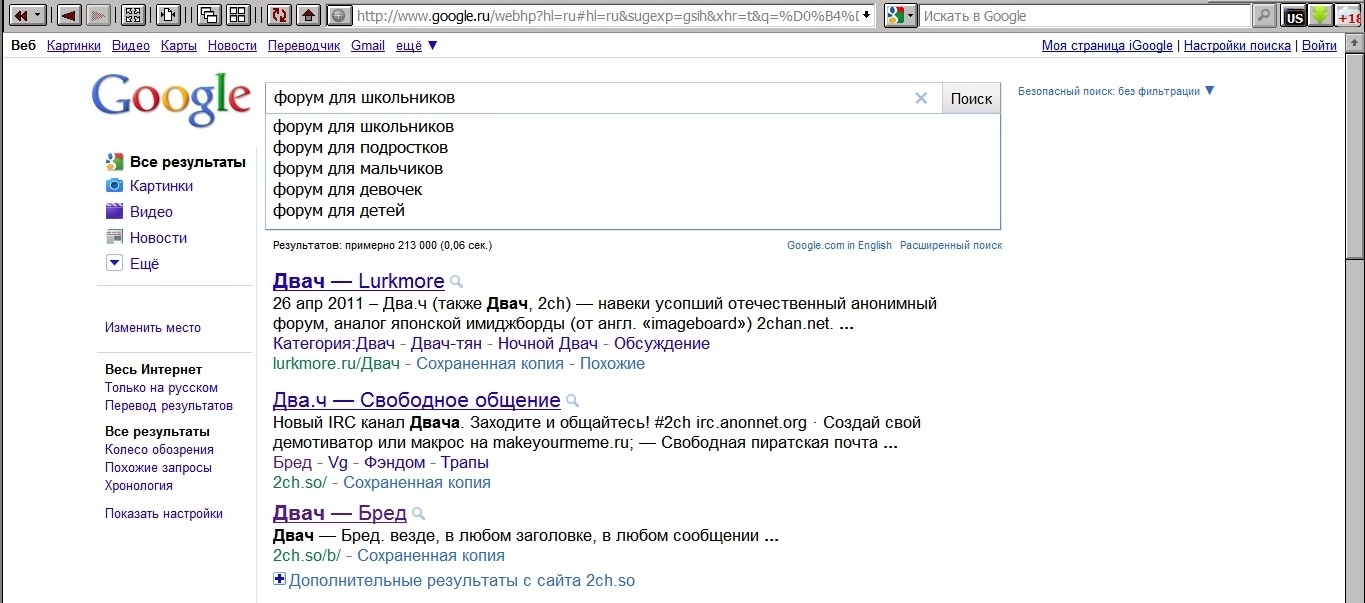Open the 'Двач — Бред' result
The width and height of the screenshot is (1365, 603).
point(339,513)
